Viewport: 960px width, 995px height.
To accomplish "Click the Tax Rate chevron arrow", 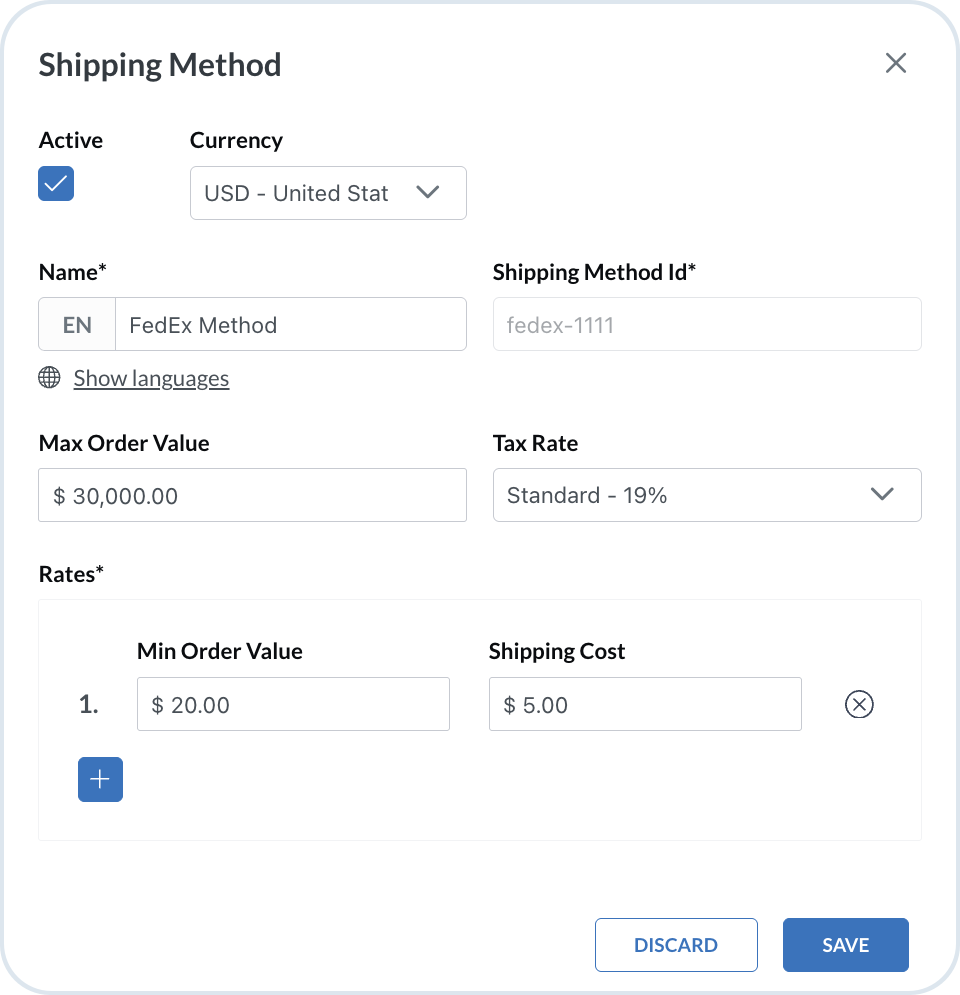I will [x=882, y=494].
